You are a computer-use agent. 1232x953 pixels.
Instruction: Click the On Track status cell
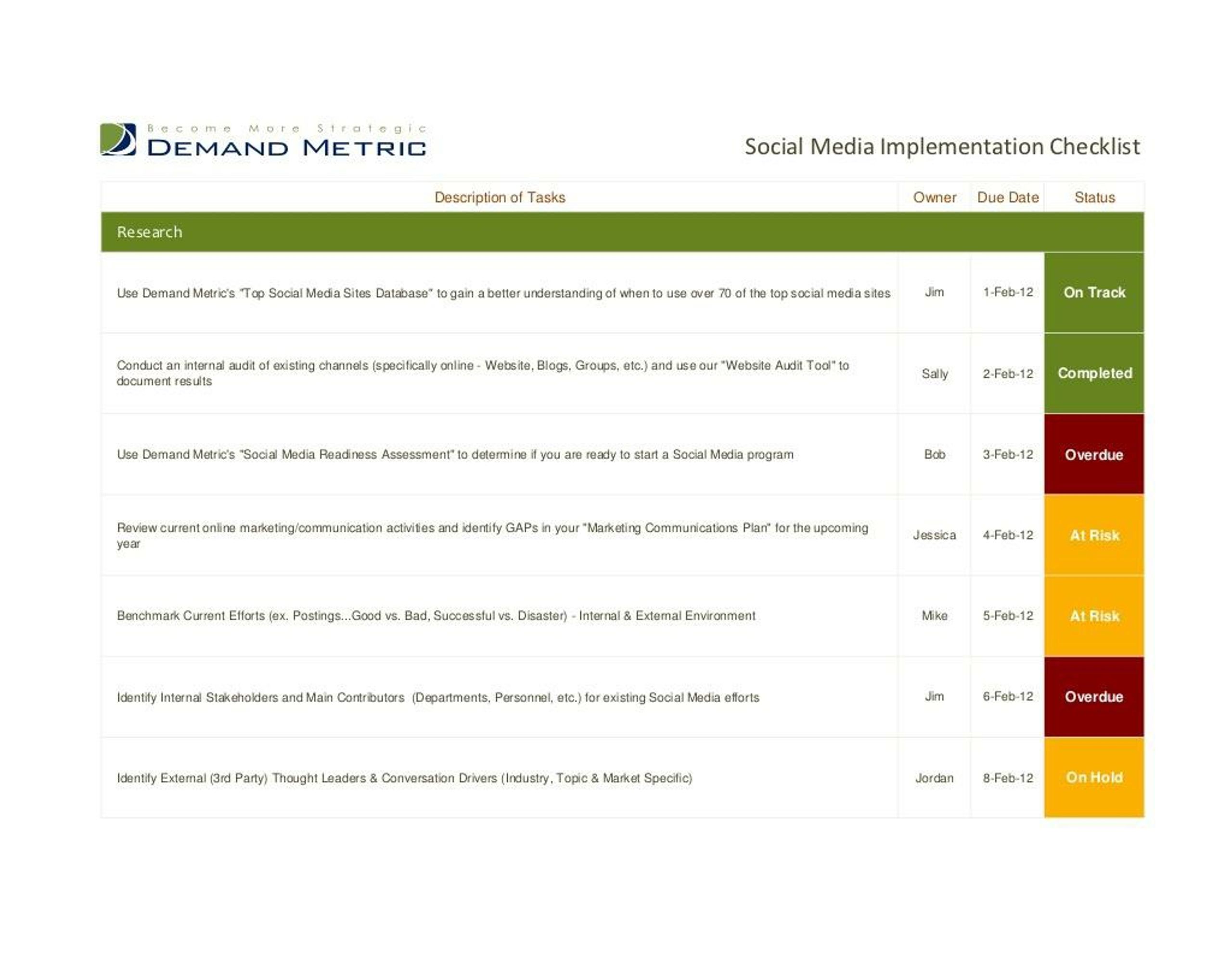coord(1094,292)
